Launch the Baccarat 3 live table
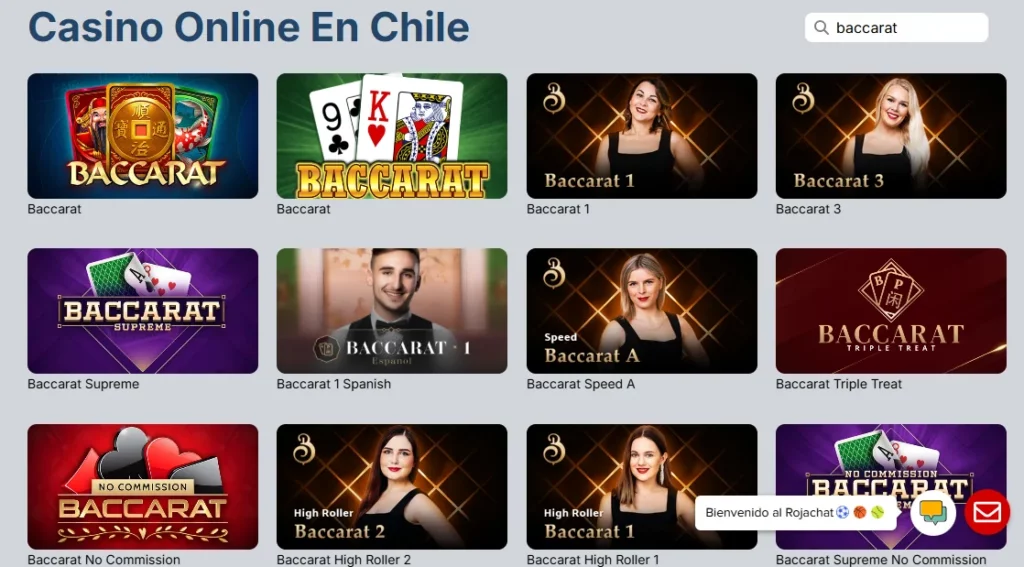The image size is (1024, 567). click(x=891, y=136)
